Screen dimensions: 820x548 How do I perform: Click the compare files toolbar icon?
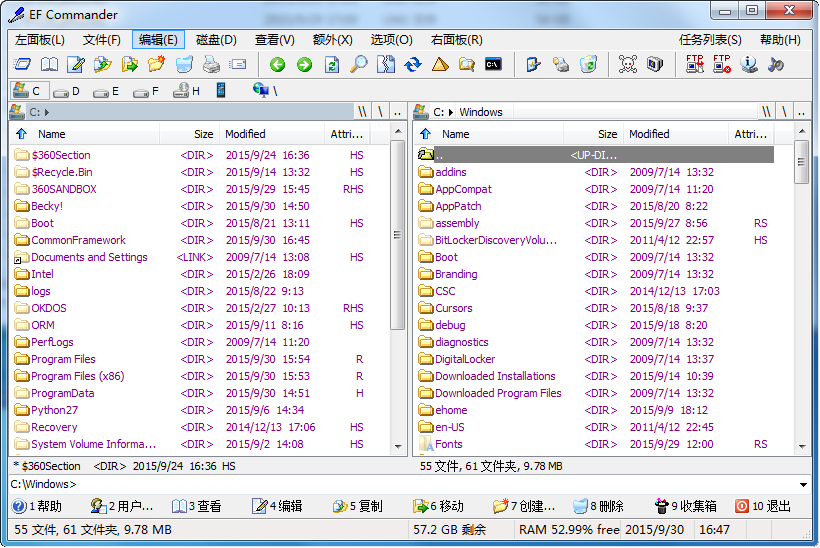pos(386,64)
